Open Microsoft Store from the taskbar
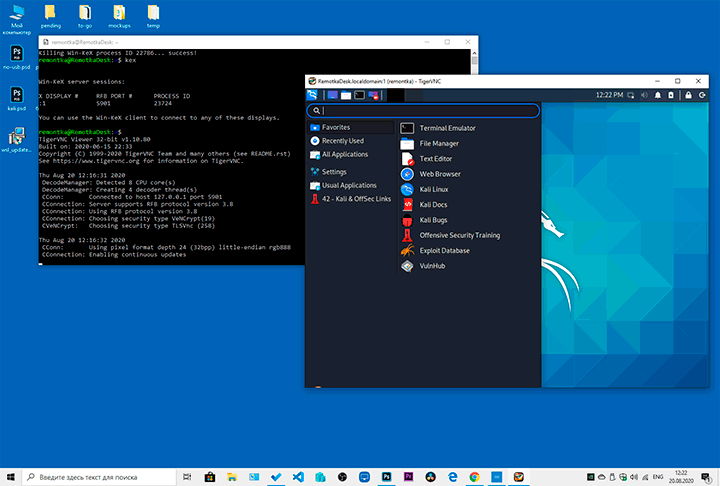This screenshot has width=720, height=486. (x=210, y=477)
